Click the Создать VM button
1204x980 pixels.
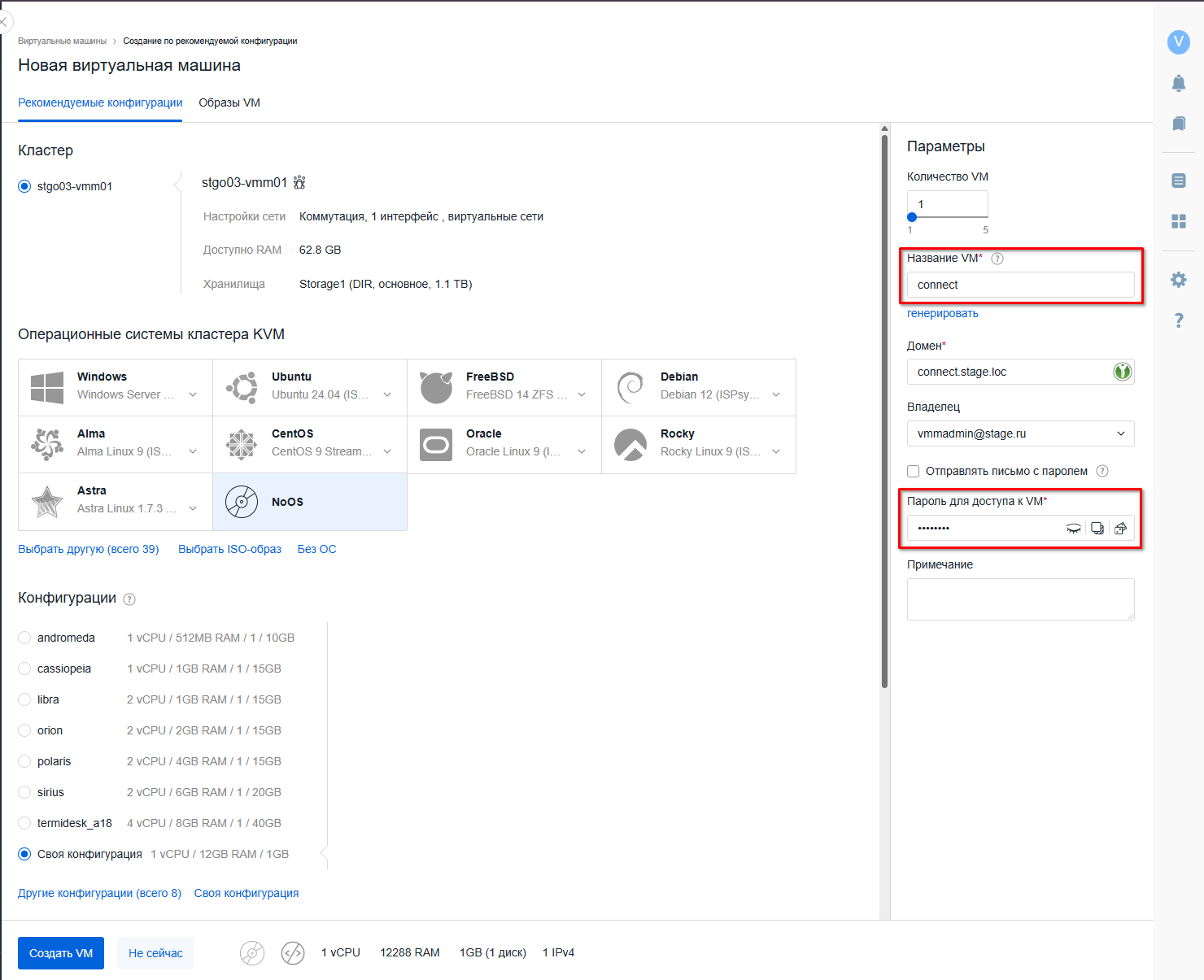(61, 953)
